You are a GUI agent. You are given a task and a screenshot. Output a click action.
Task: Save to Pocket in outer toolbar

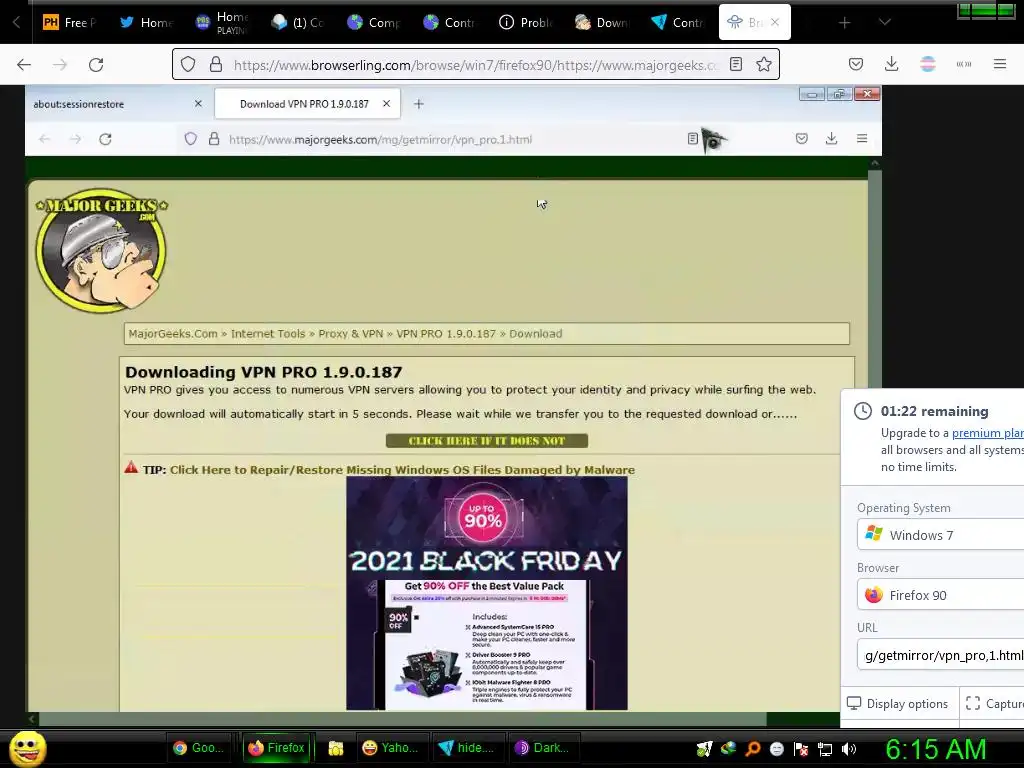(856, 64)
